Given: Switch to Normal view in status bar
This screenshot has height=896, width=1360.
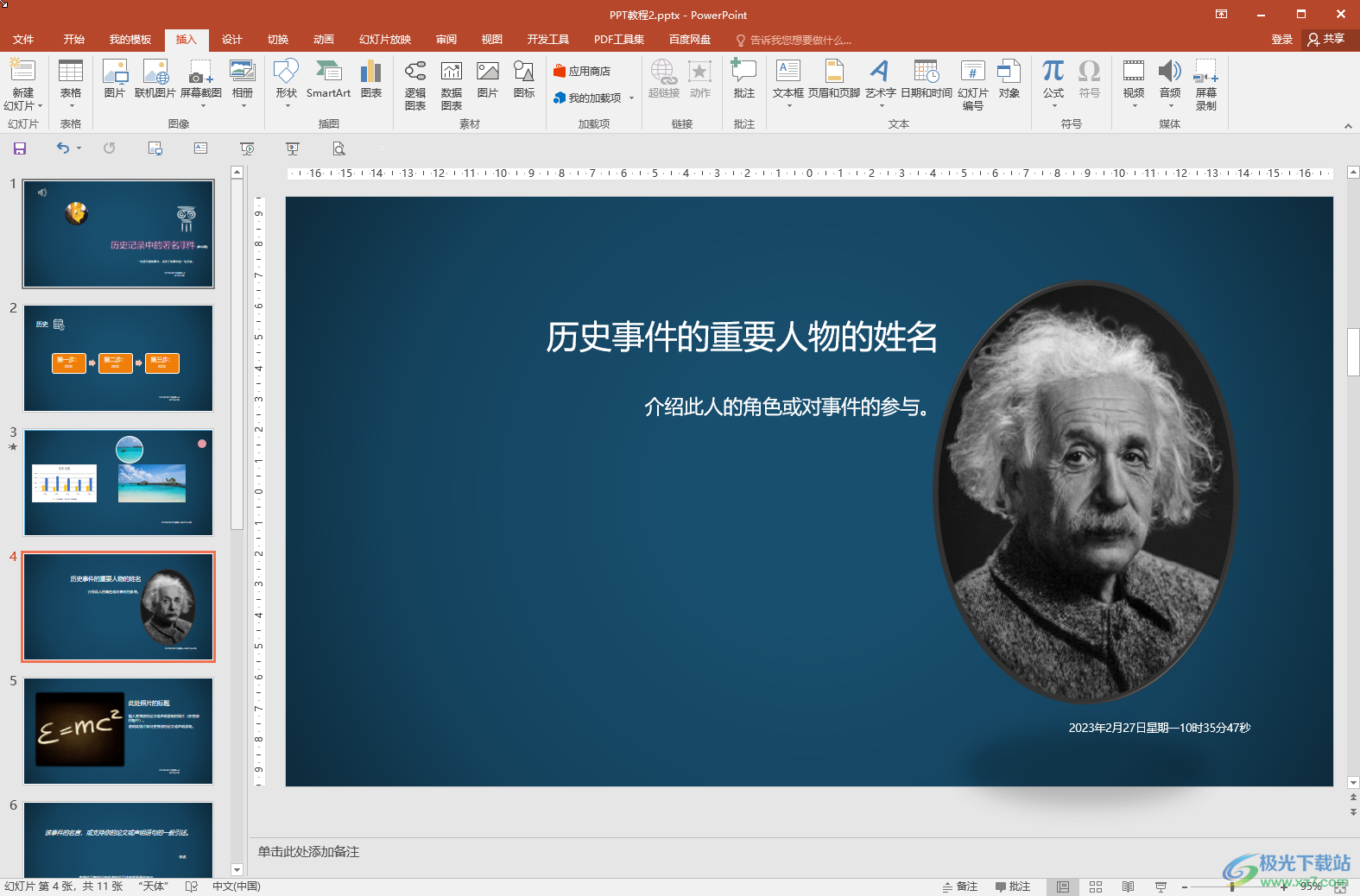Looking at the screenshot, I should 1063,887.
